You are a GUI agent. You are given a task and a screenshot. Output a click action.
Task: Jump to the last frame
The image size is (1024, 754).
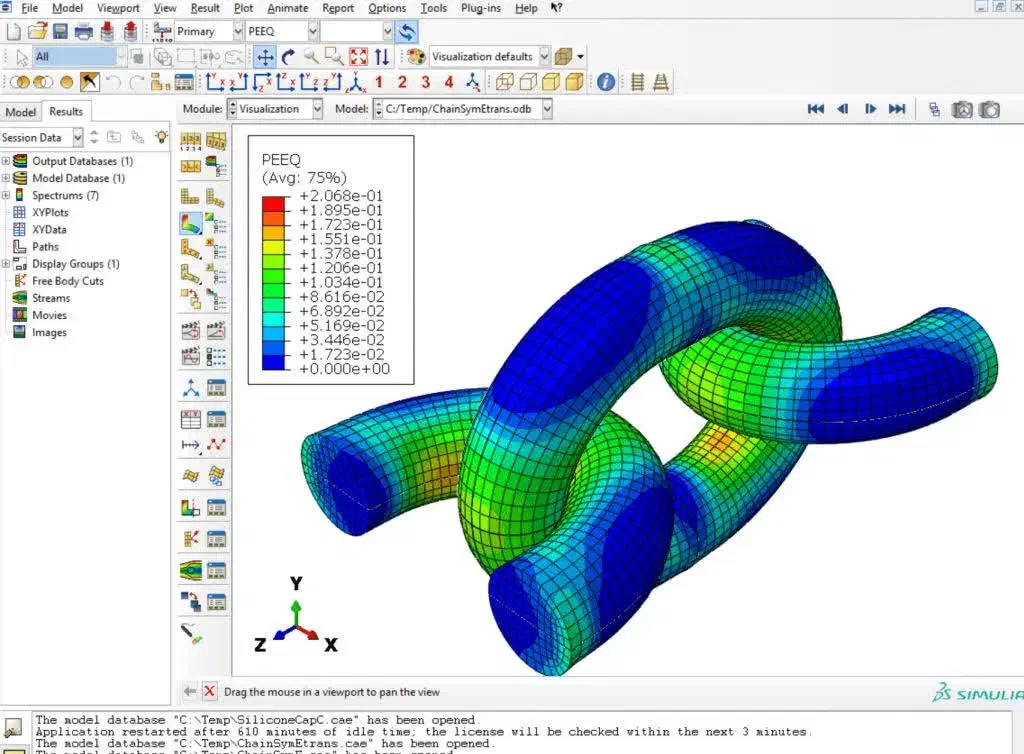(x=897, y=109)
